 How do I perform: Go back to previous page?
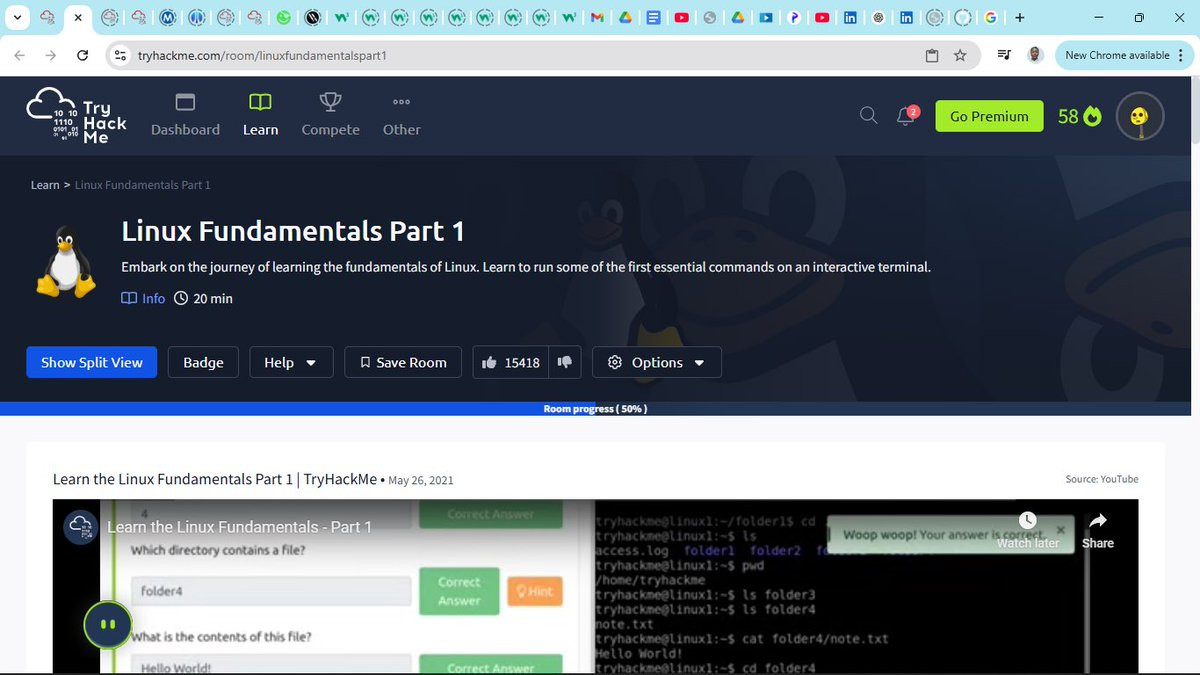tap(20, 55)
